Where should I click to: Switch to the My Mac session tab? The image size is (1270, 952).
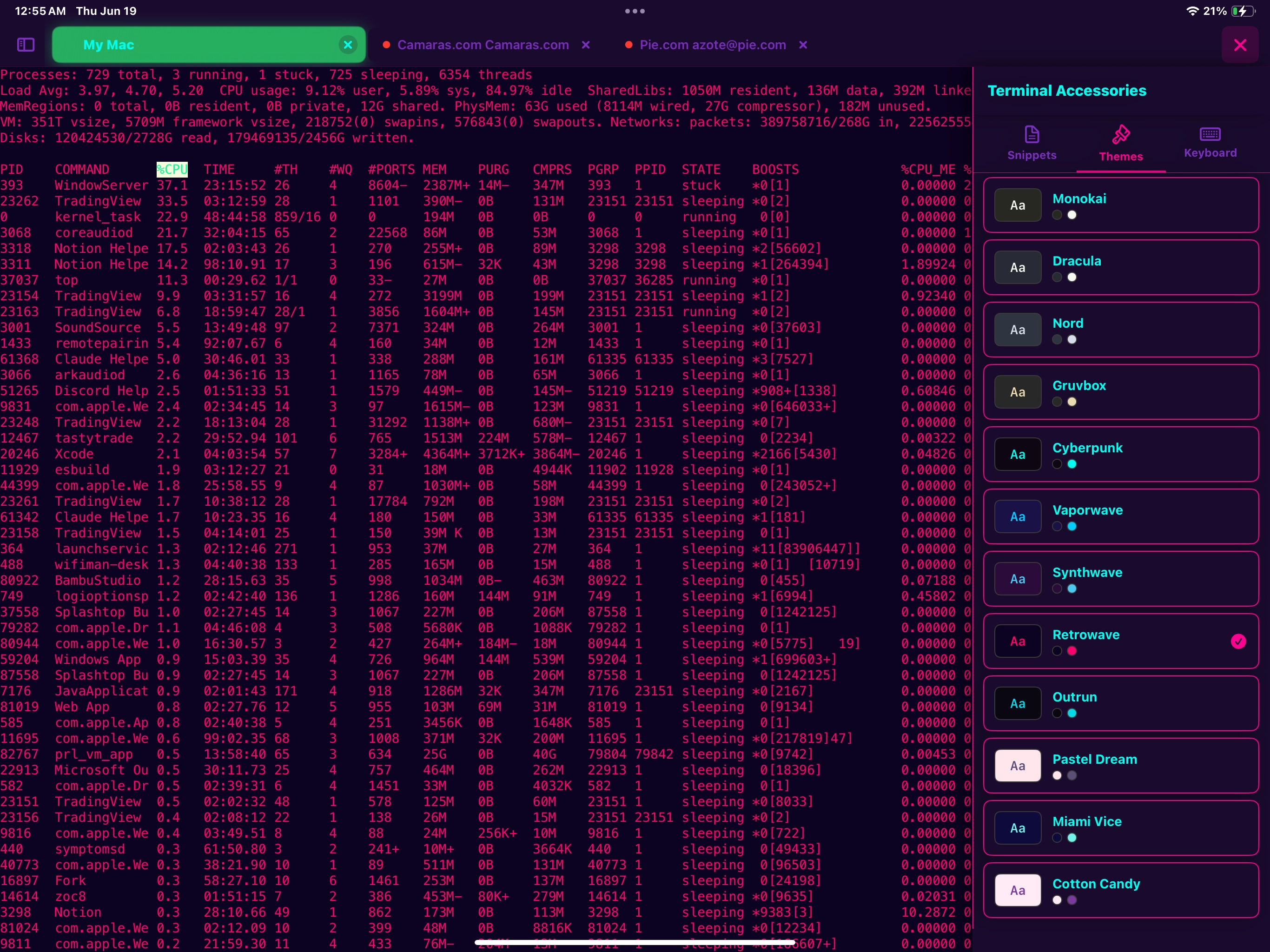pos(209,45)
